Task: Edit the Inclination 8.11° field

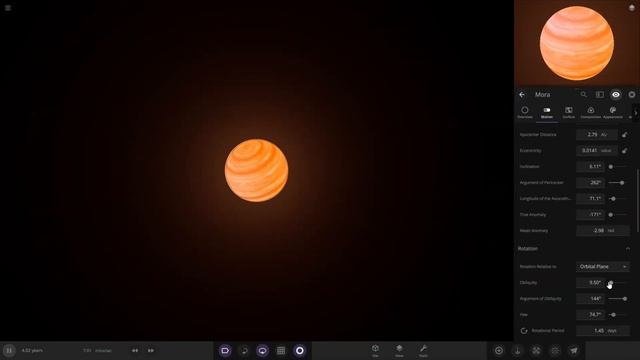Action: click(x=590, y=167)
